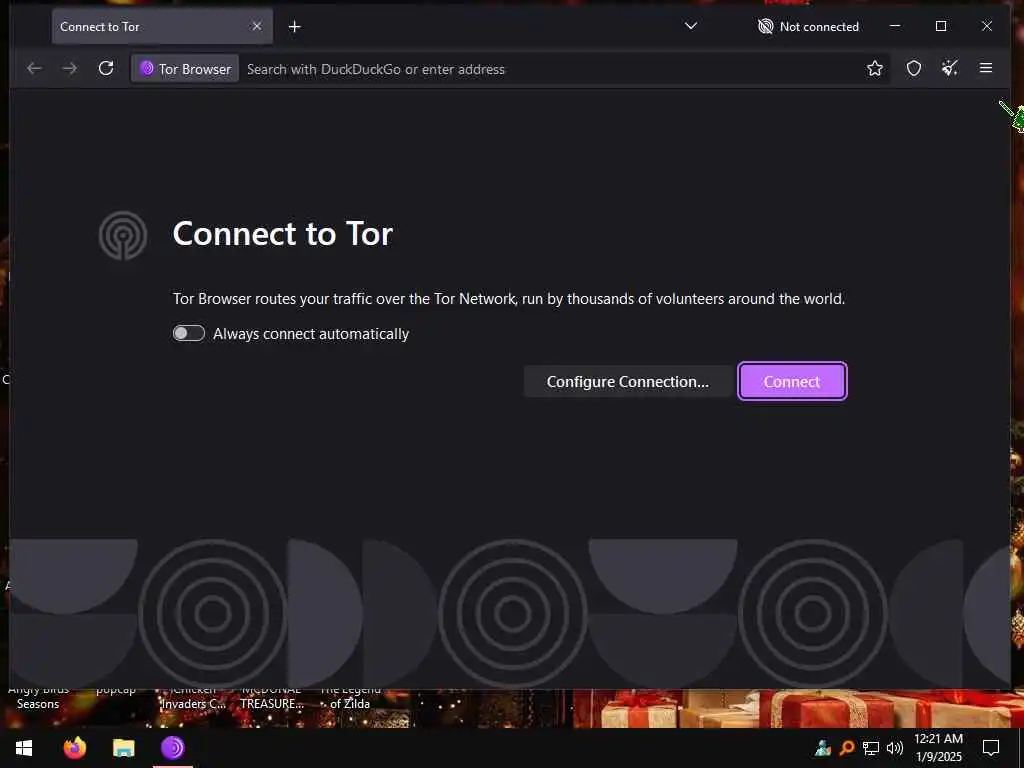
Task: Open the Windows Start menu
Action: tap(24, 748)
